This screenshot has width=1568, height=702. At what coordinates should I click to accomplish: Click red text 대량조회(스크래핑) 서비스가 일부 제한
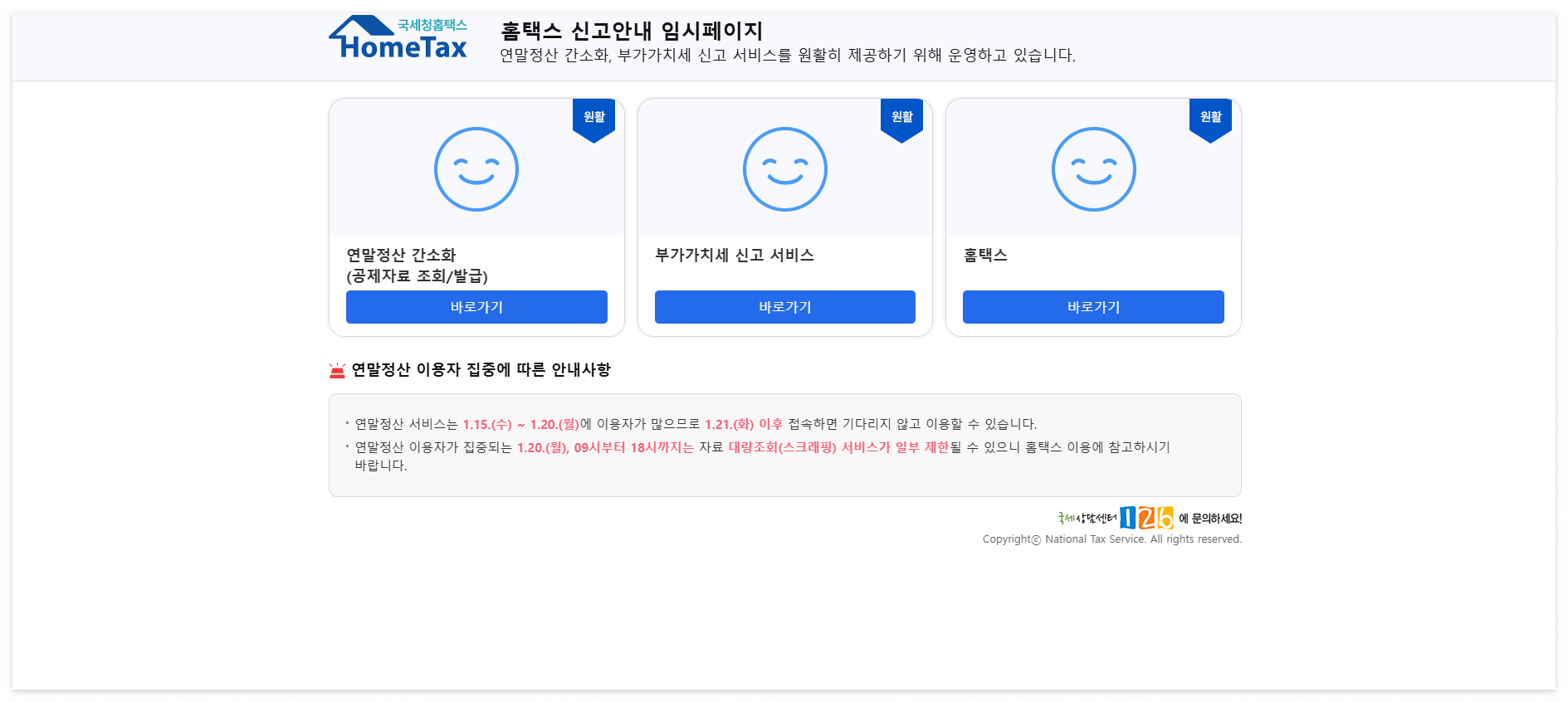838,447
